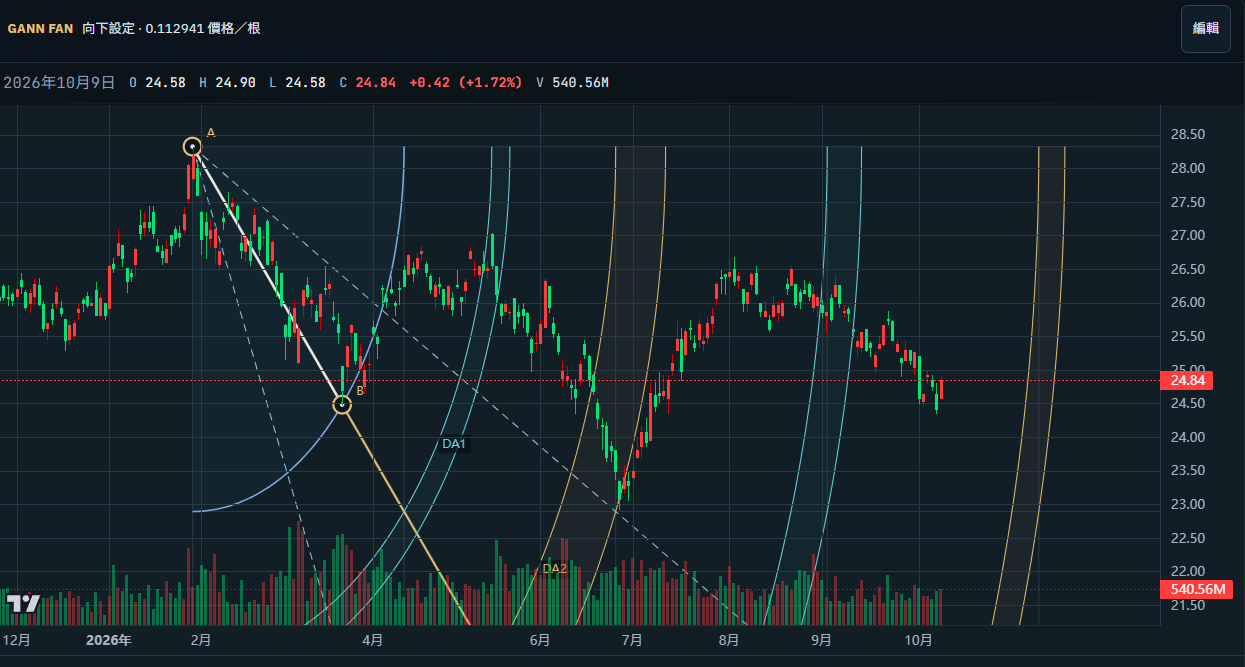The height and width of the screenshot is (667, 1245).
Task: Click the 12月 time axis label
Action: [16, 639]
